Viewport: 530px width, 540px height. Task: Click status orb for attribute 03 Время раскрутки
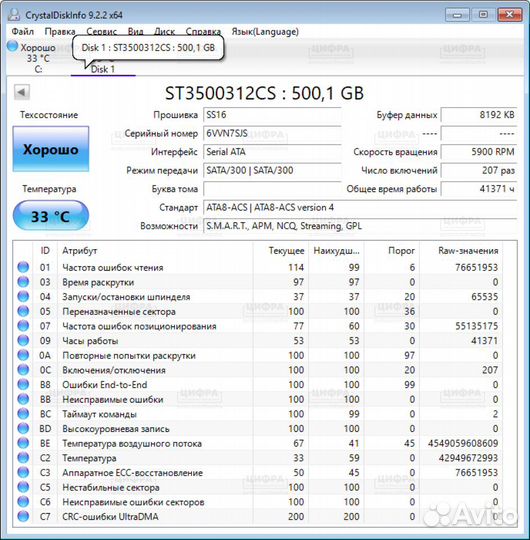(x=23, y=282)
